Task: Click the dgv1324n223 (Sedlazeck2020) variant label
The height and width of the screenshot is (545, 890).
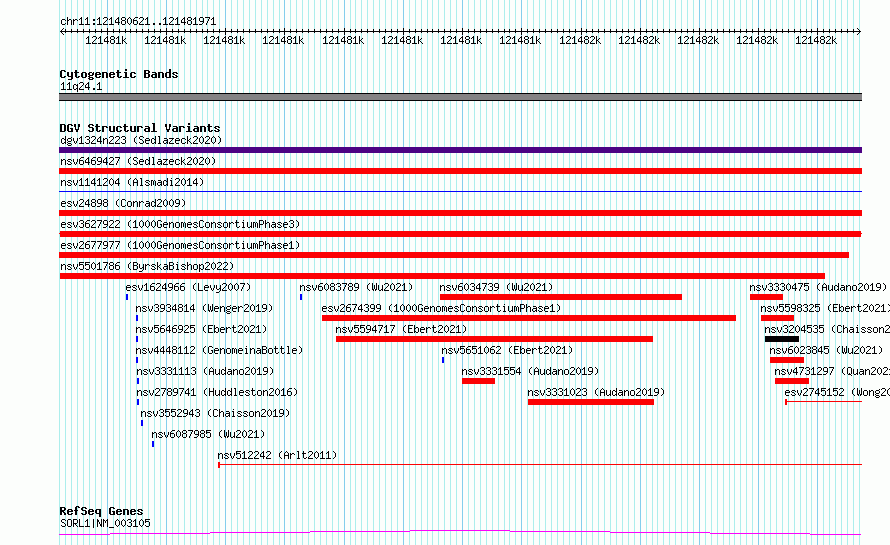Action: point(141,140)
